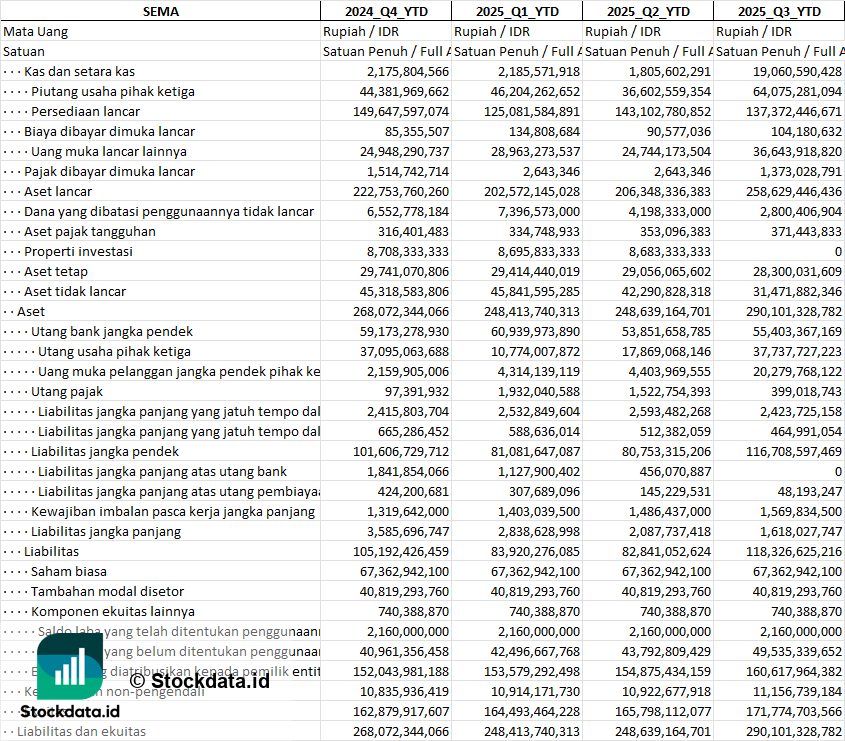Click the Properti investasi label
Screen dimensions: 845x741
[78, 251]
